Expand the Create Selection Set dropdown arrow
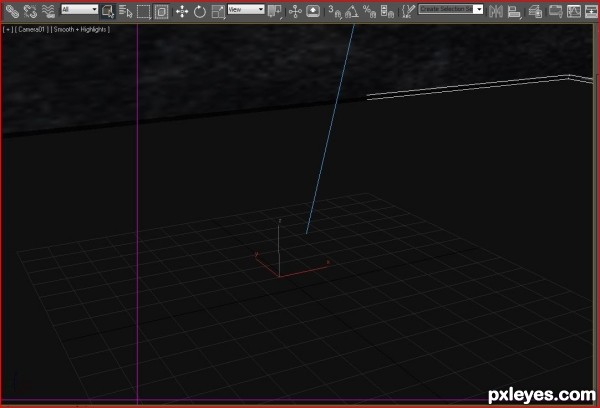The width and height of the screenshot is (600, 408). click(479, 9)
